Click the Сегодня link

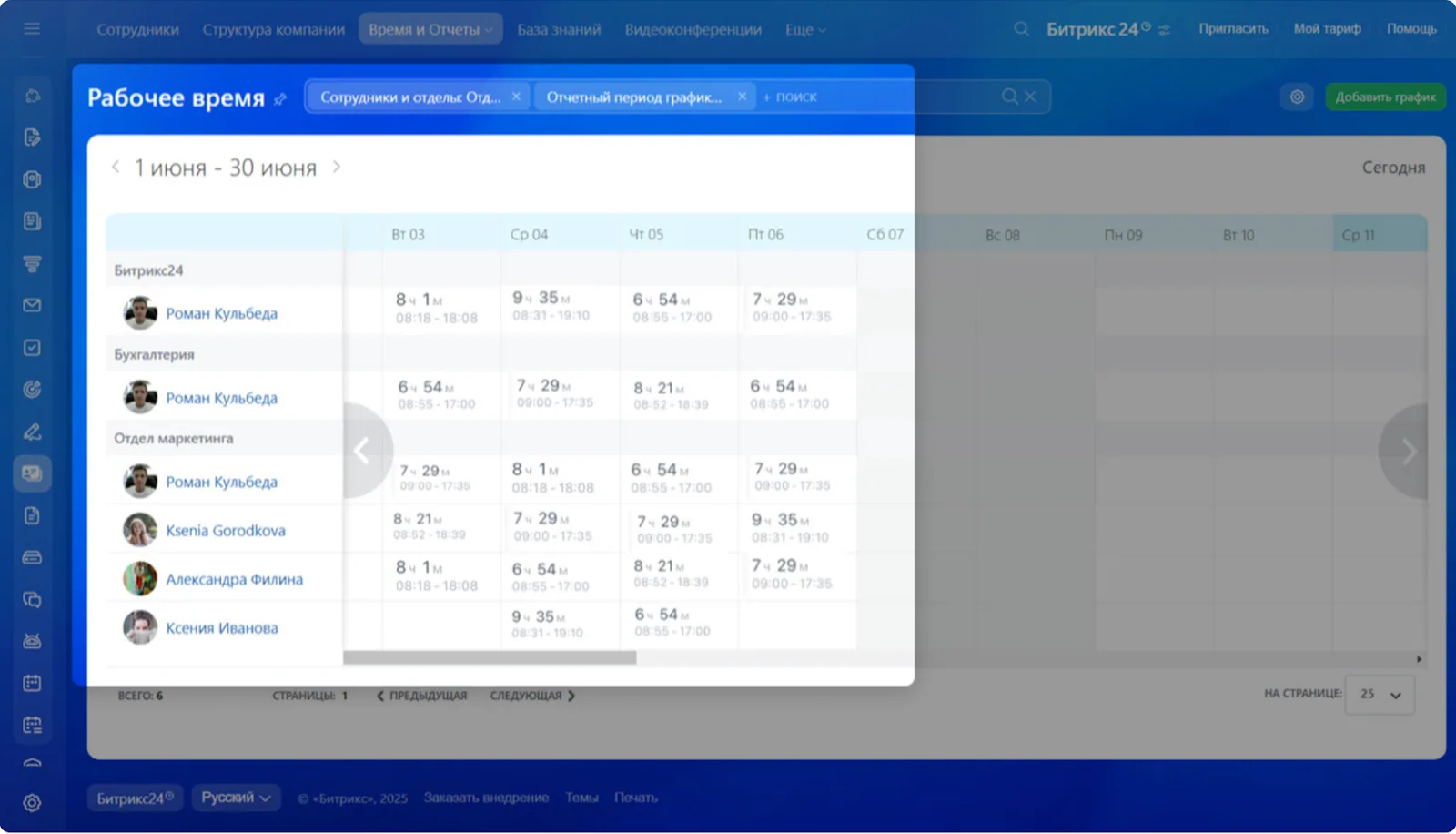pyautogui.click(x=1393, y=168)
